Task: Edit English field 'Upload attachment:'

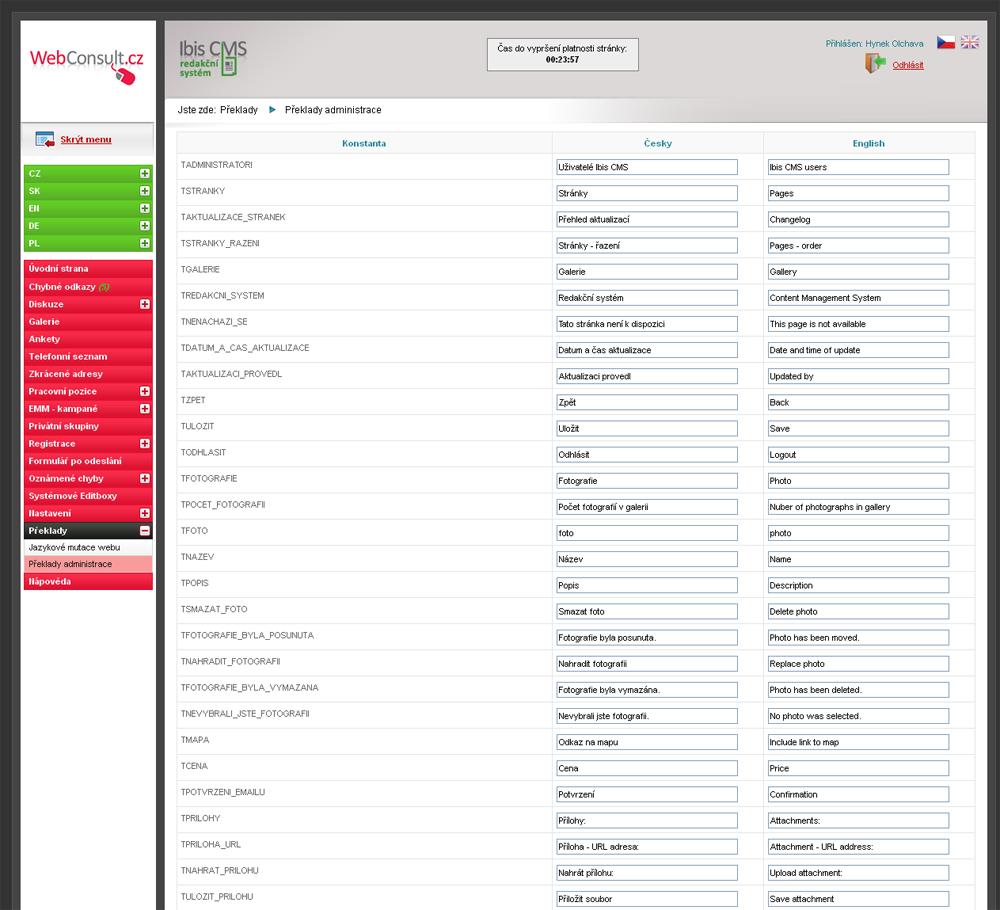Action: [858, 873]
